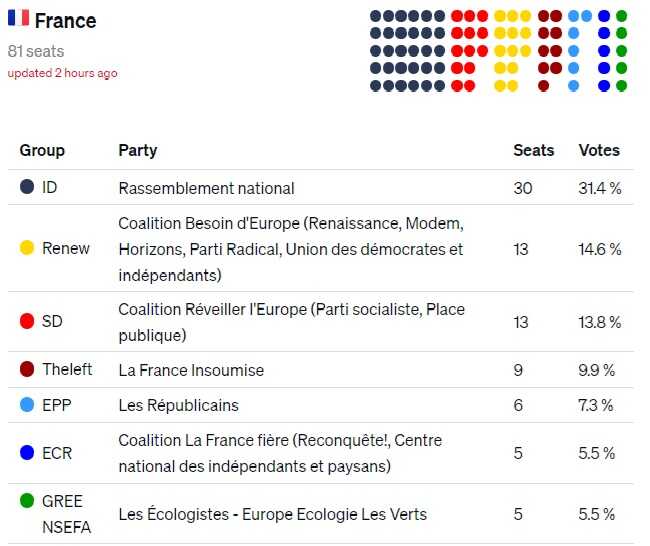Image resolution: width=650 pixels, height=546 pixels.
Task: Click the French flag icon
Action: 18,19
